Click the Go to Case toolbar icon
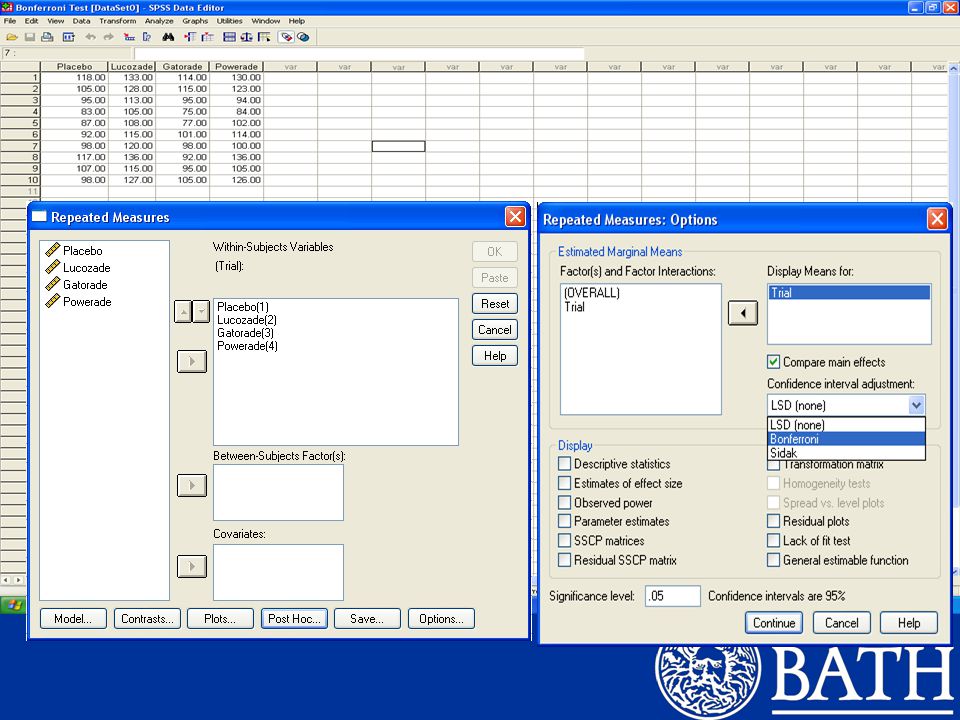Viewport: 960px width, 720px height. (x=129, y=37)
